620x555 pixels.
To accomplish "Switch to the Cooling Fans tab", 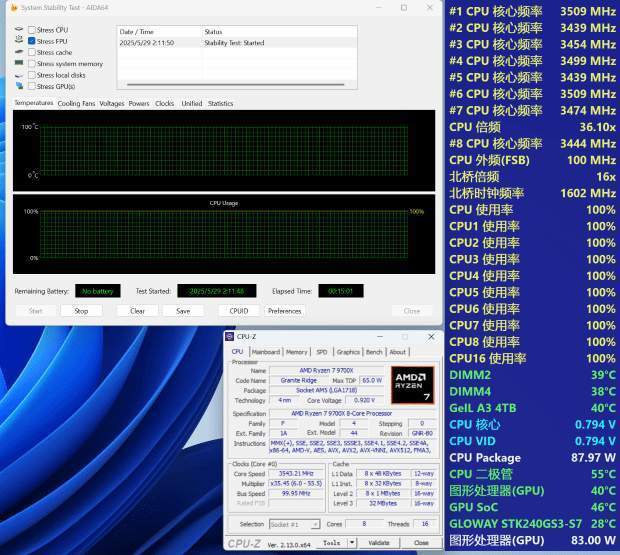I will point(76,103).
